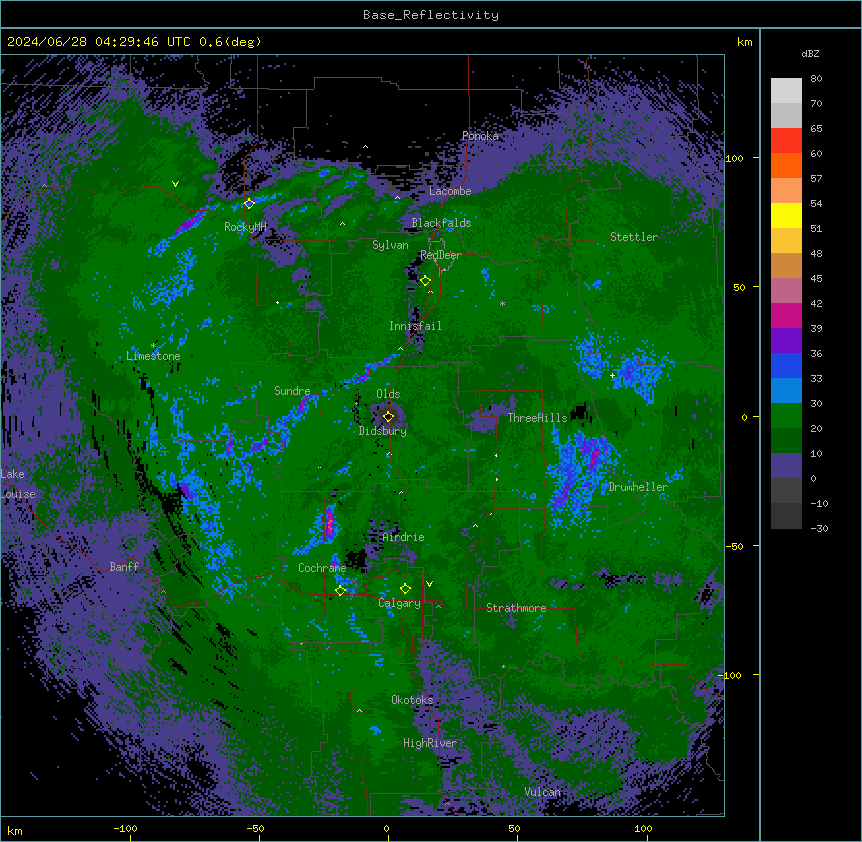Click the yellow V marker east of Calgary
862x842 pixels.
tap(429, 584)
